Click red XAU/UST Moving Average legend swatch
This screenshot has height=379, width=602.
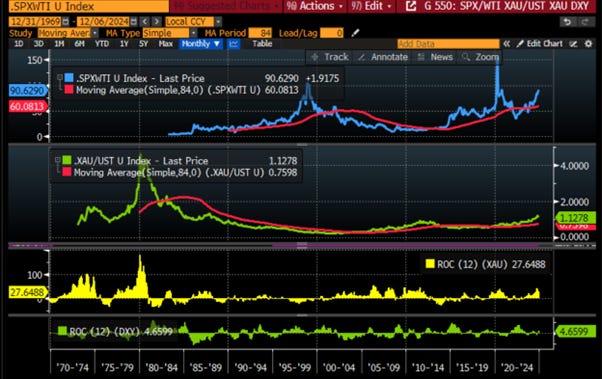tap(67, 172)
